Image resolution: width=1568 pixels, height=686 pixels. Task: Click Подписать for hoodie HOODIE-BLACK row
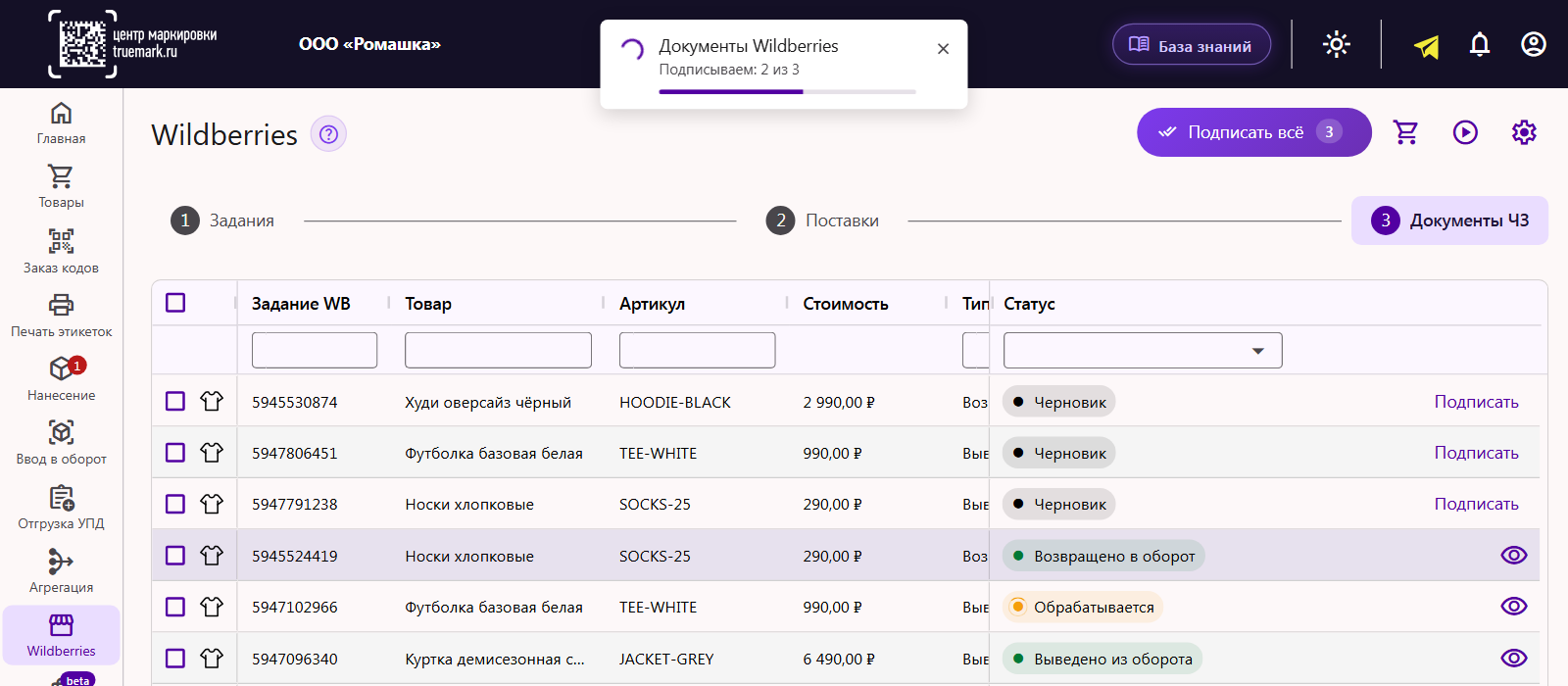coord(1476,402)
